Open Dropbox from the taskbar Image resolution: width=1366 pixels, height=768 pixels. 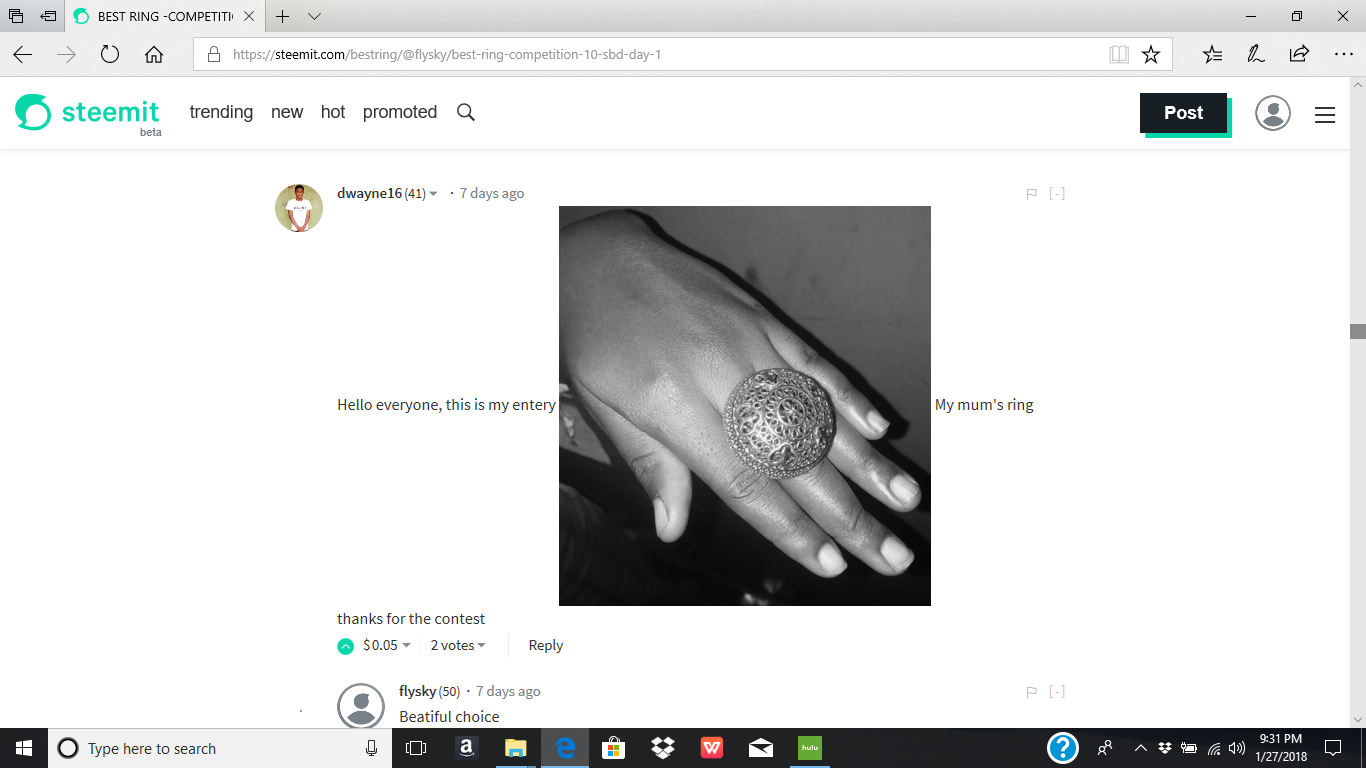tap(662, 748)
